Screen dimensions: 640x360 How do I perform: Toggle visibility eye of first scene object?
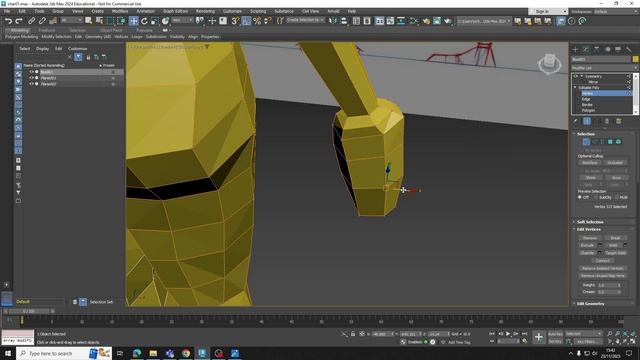pos(31,72)
